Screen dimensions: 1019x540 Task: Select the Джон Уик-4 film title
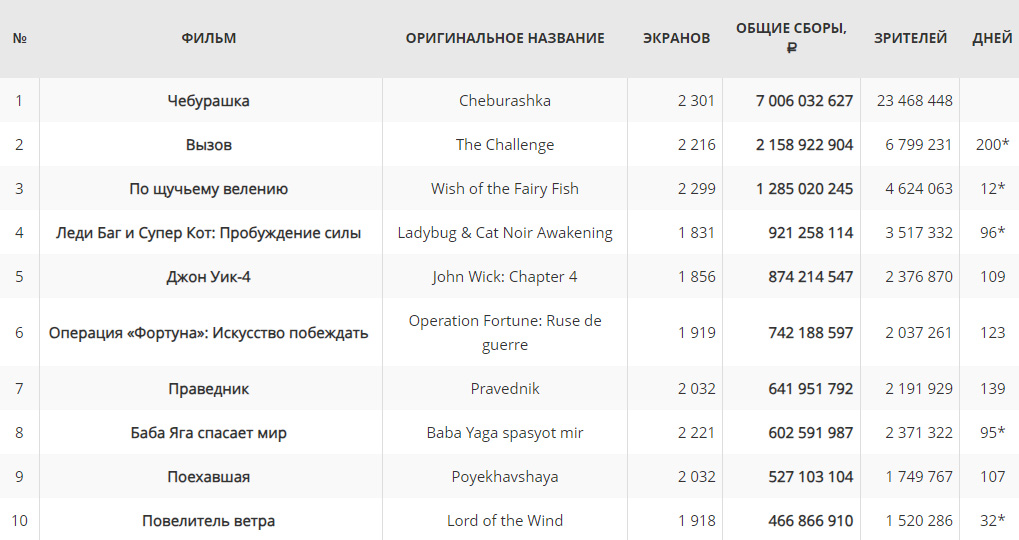click(208, 277)
